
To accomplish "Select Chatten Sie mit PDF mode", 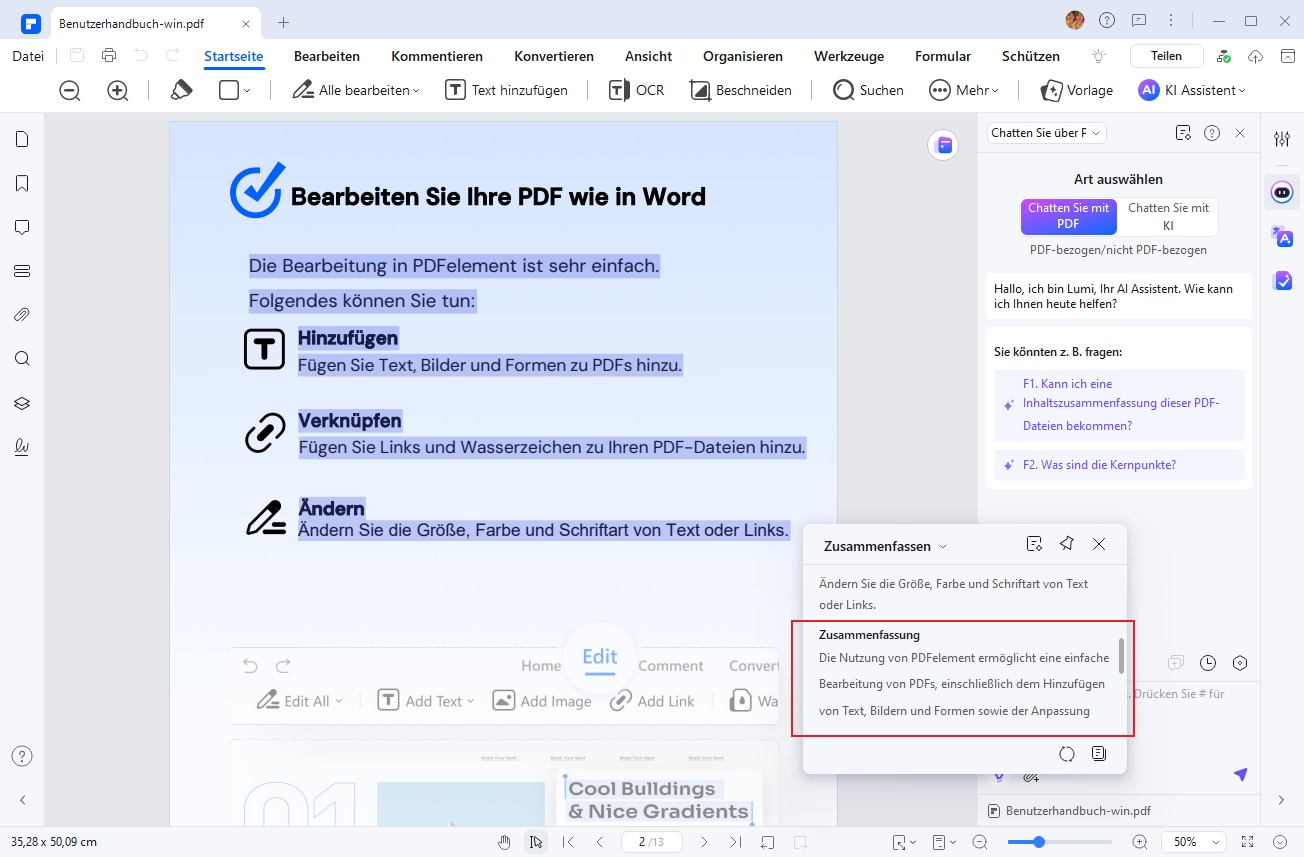I will click(1068, 216).
